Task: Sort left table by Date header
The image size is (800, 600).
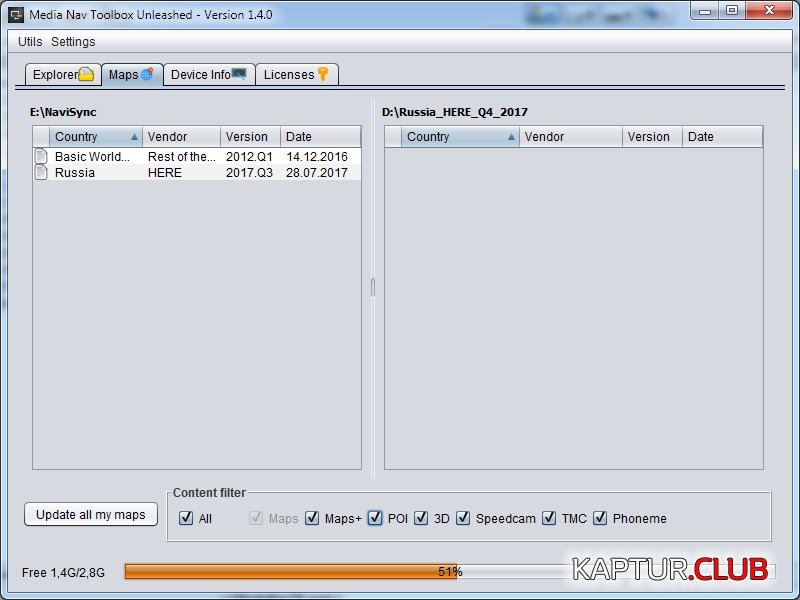Action: click(x=320, y=137)
